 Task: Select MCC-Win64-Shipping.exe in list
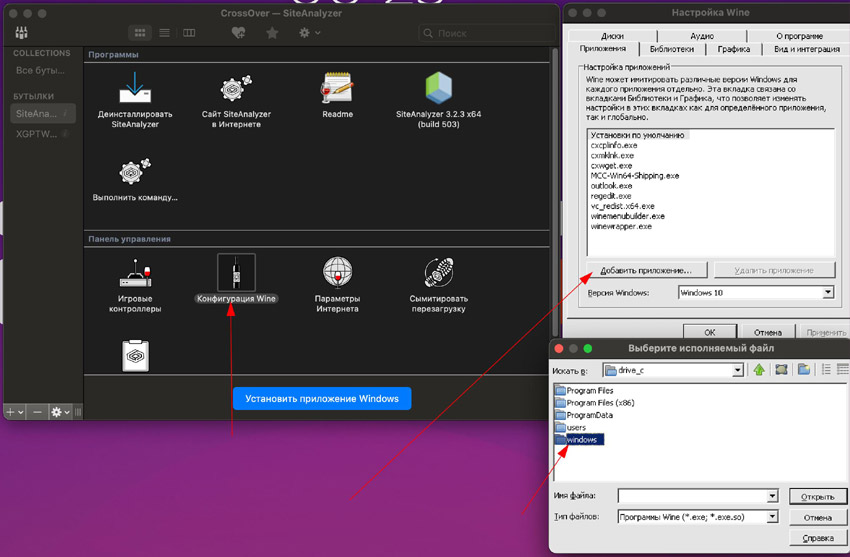tap(634, 176)
